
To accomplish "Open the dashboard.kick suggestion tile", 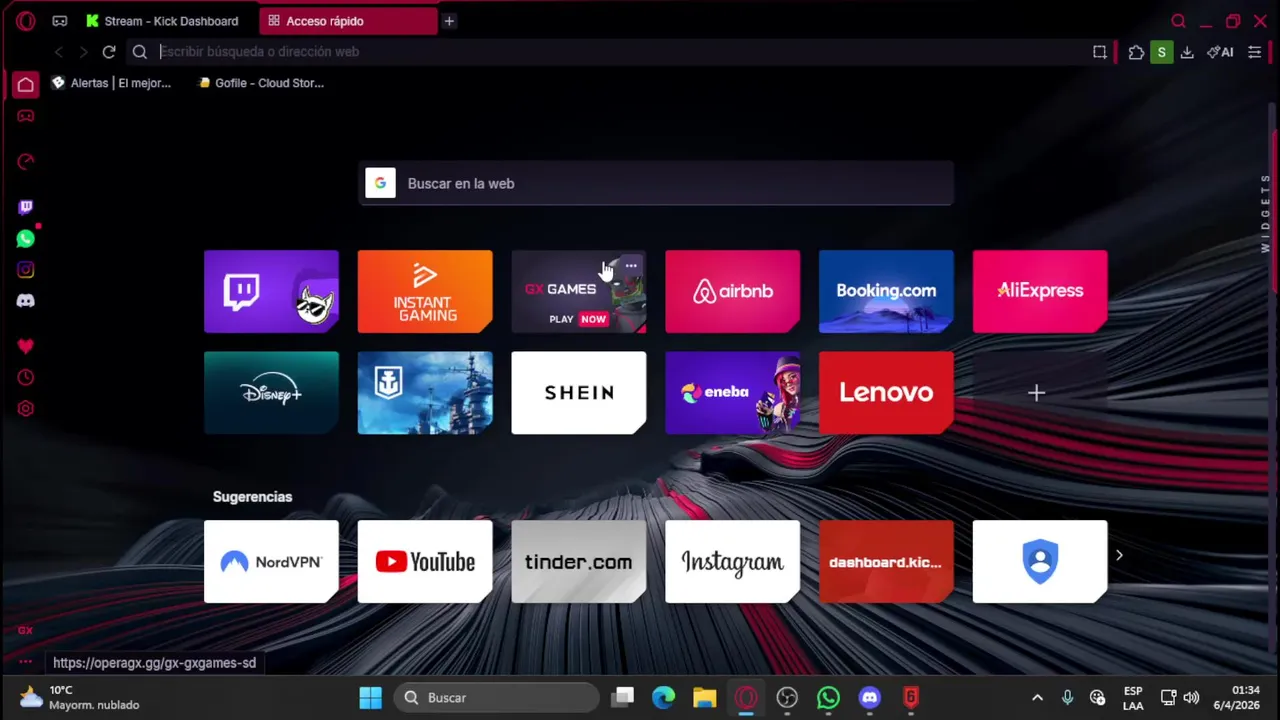I will tap(886, 562).
